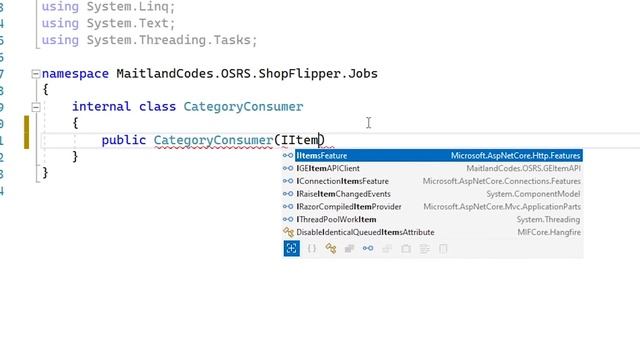
Task: Click Microsoft.AspNetCore.Http.Features namespace label
Action: click(x=516, y=156)
